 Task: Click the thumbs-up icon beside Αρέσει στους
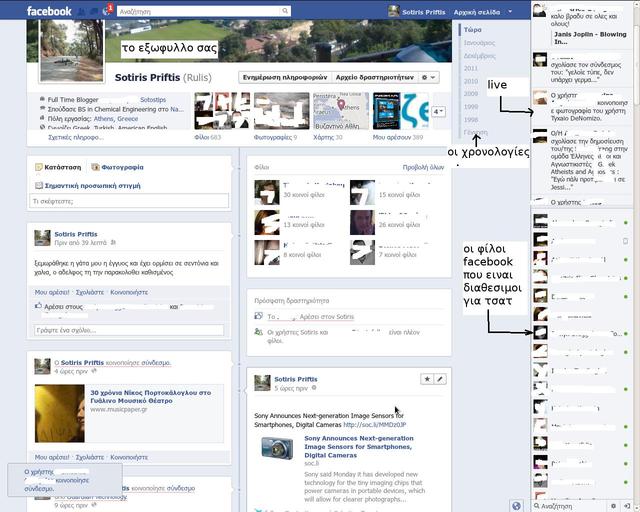tap(38, 306)
